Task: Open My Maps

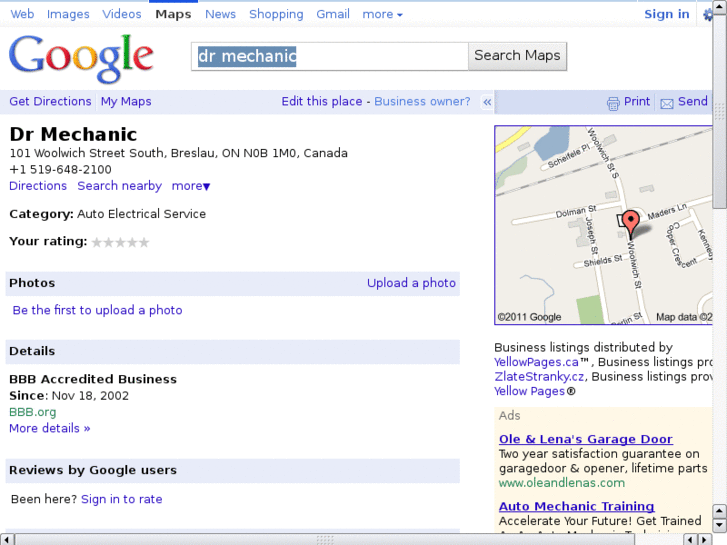Action: coord(126,102)
